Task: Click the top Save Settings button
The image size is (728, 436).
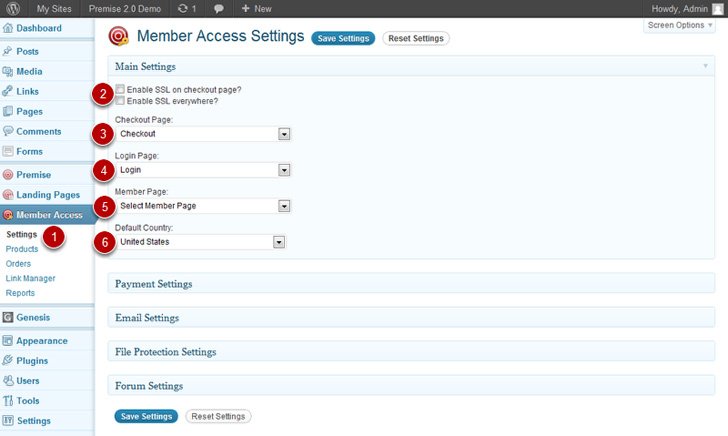Action: [343, 39]
